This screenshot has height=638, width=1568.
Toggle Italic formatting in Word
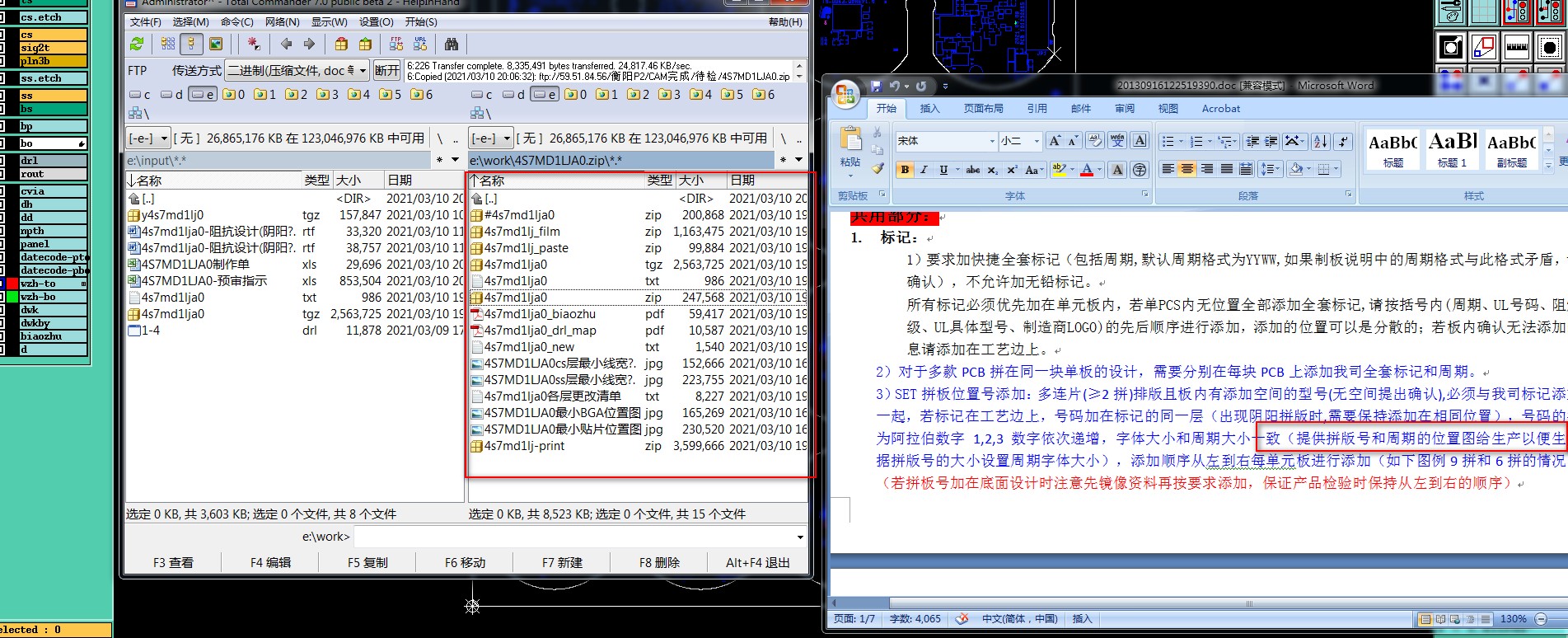pos(924,170)
